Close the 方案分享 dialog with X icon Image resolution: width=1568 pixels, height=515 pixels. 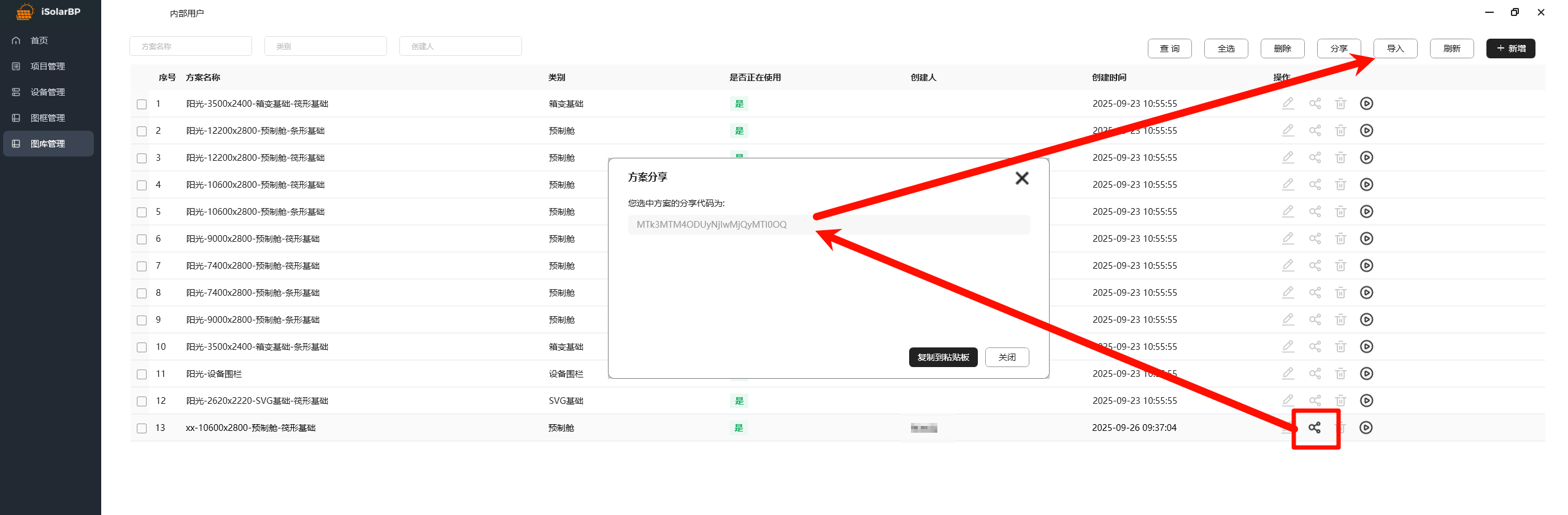[x=1021, y=178]
